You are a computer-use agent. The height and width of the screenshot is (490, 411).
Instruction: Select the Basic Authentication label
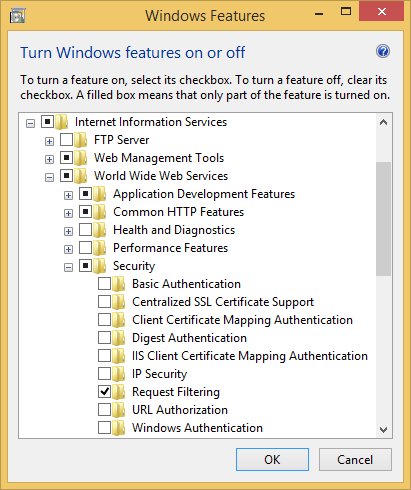(x=186, y=284)
